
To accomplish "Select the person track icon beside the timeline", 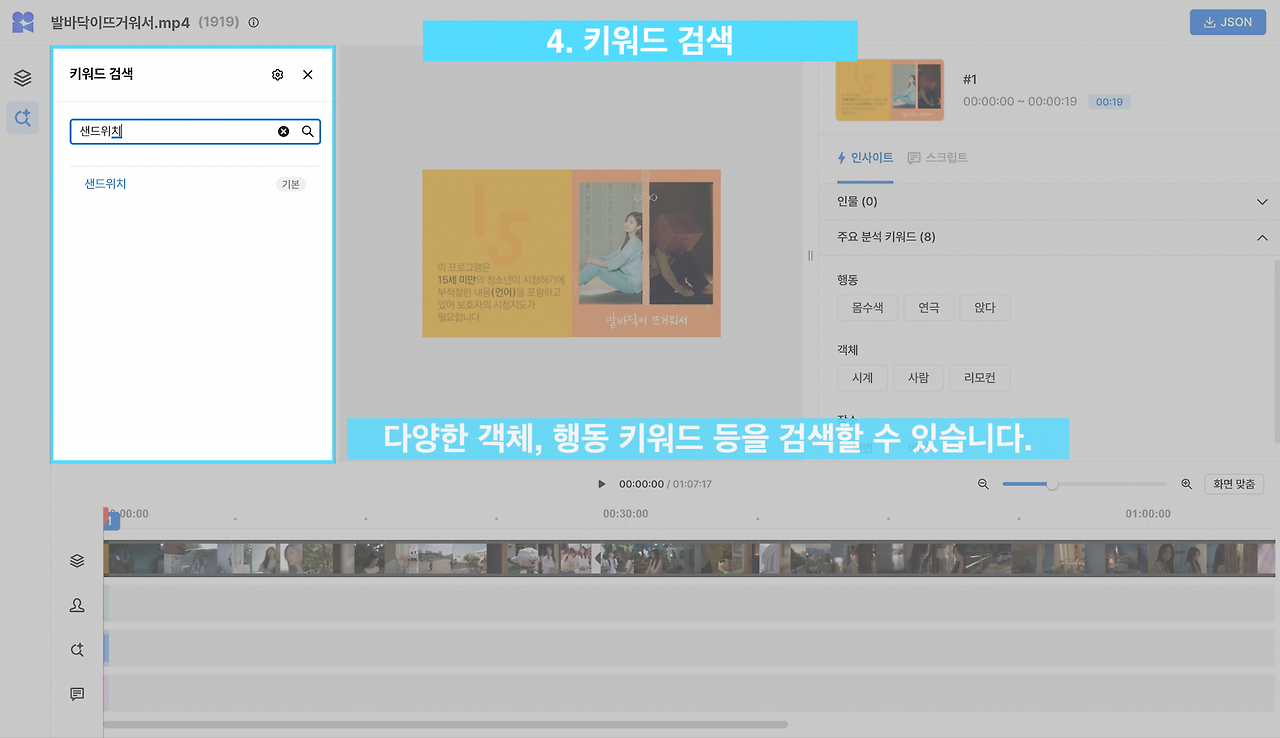I will point(77,605).
